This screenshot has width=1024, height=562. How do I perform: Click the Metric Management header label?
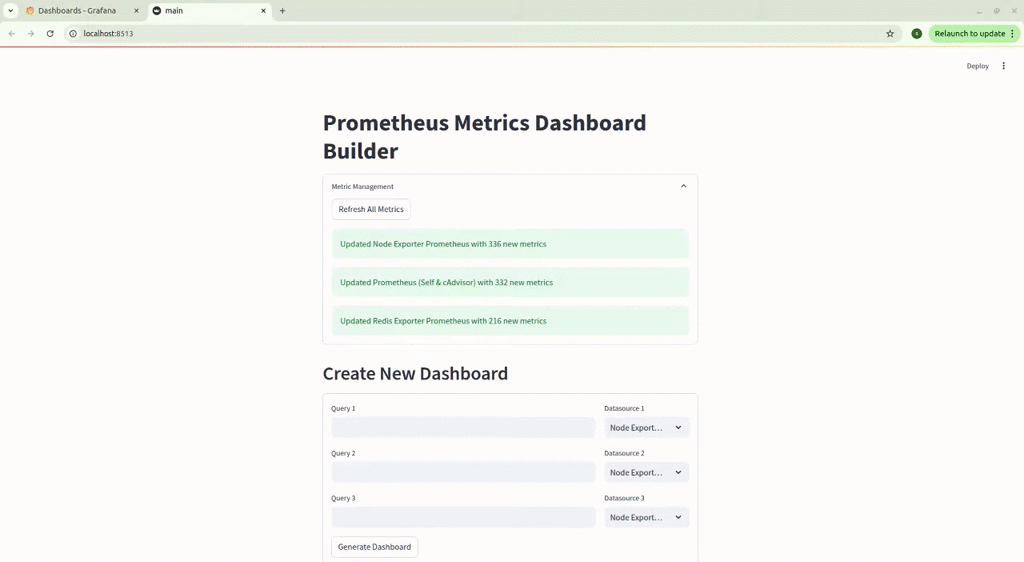point(362,186)
